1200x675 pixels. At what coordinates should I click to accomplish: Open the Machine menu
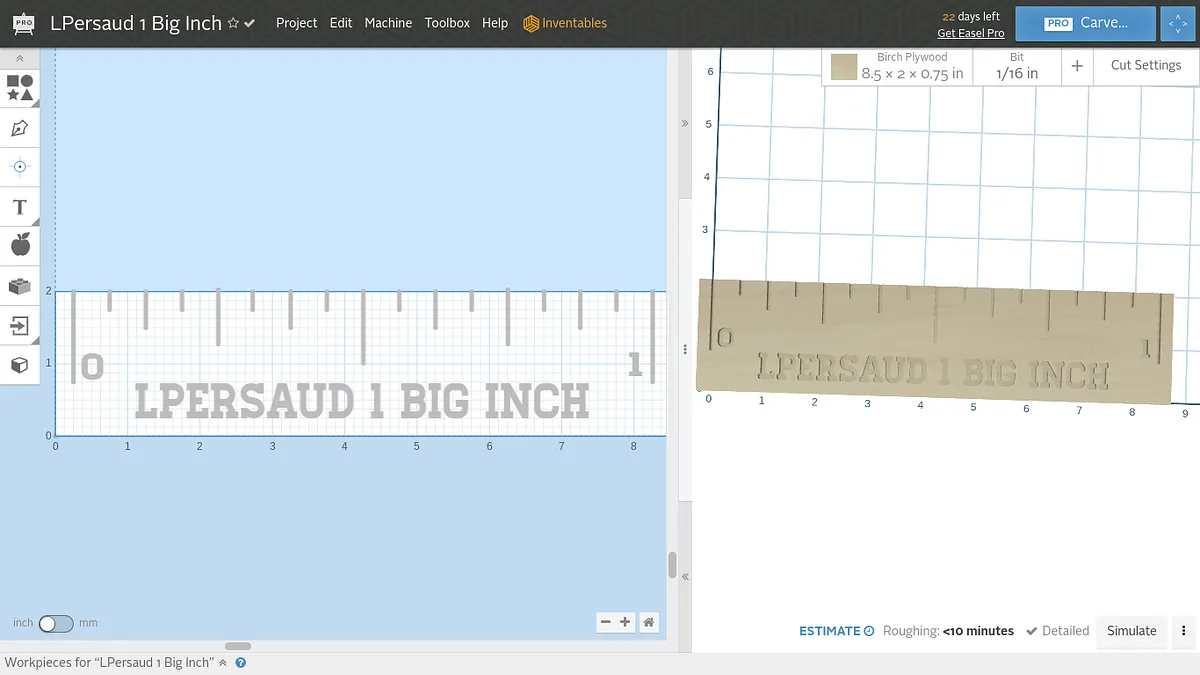(x=388, y=23)
